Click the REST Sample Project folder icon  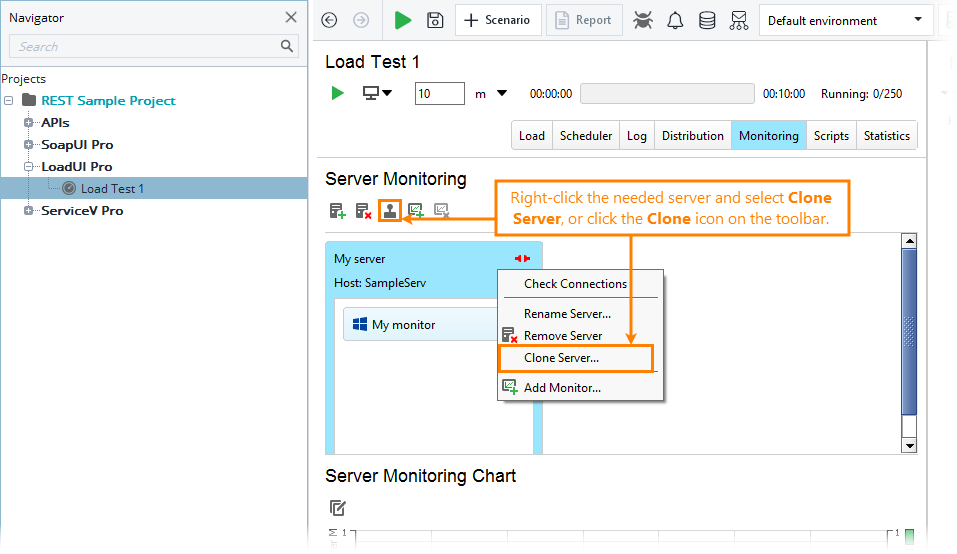pos(29,100)
